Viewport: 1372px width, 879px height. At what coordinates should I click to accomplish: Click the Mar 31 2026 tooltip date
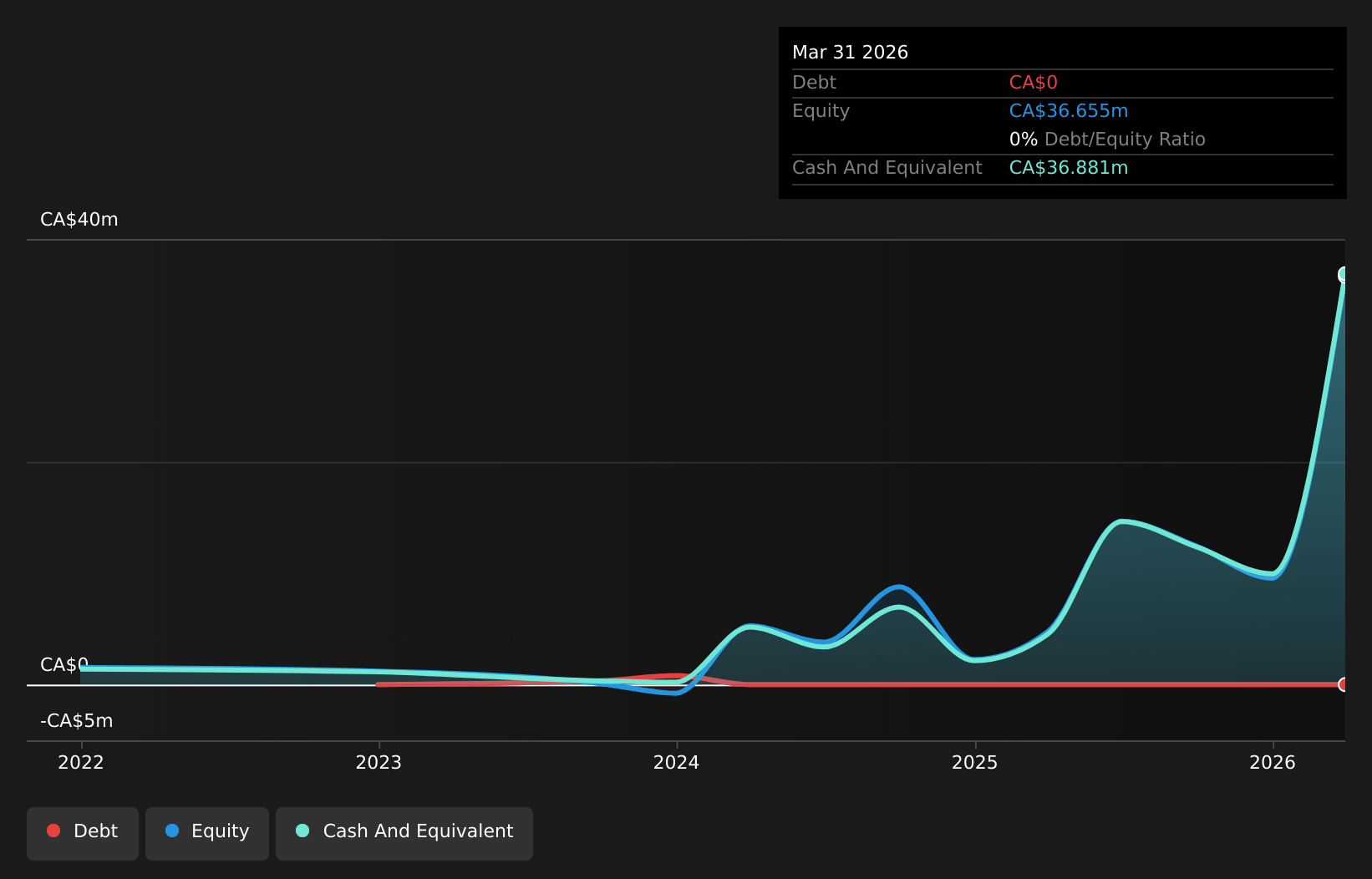point(850,53)
